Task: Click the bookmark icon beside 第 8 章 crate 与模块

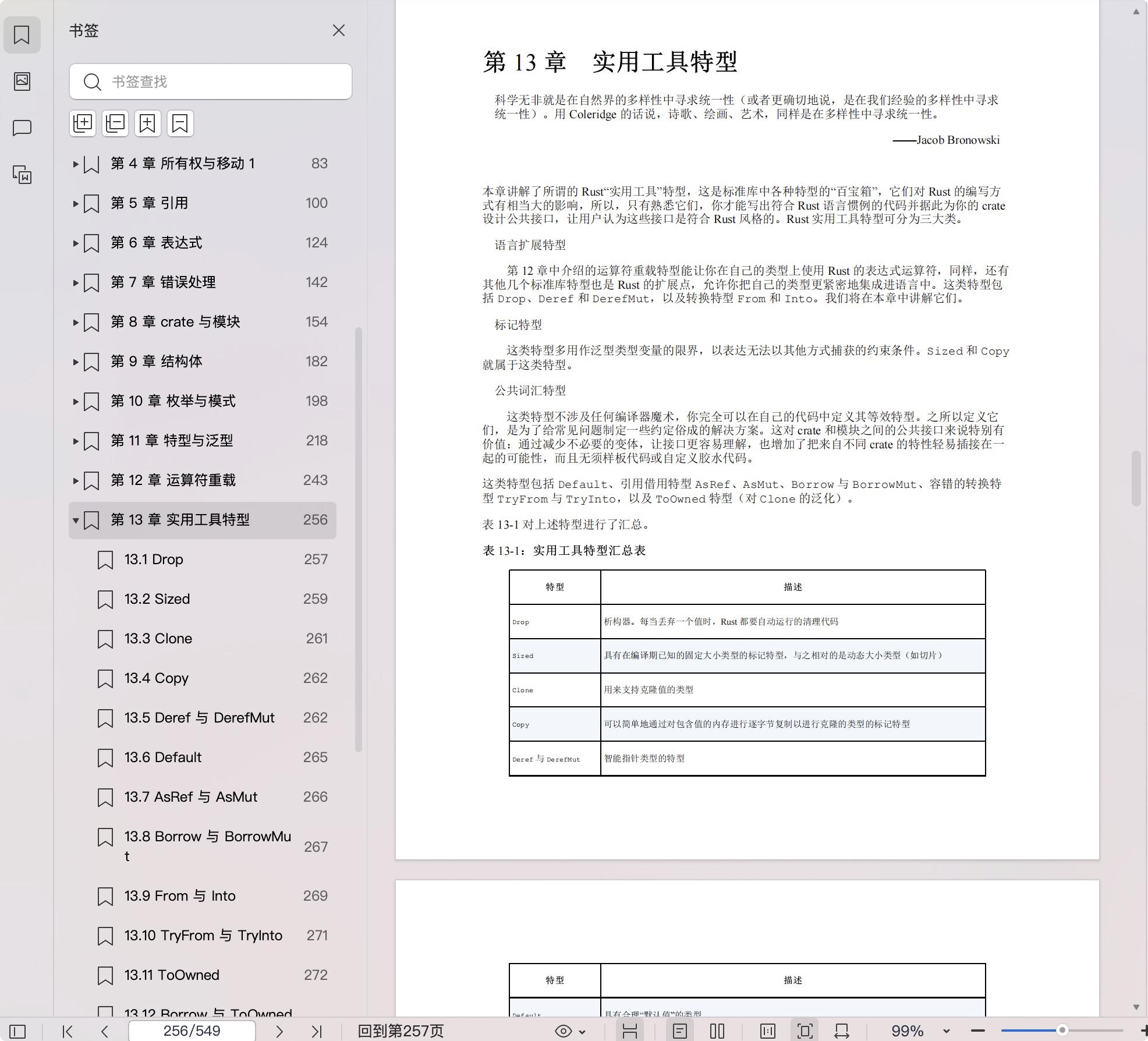Action: [x=91, y=323]
